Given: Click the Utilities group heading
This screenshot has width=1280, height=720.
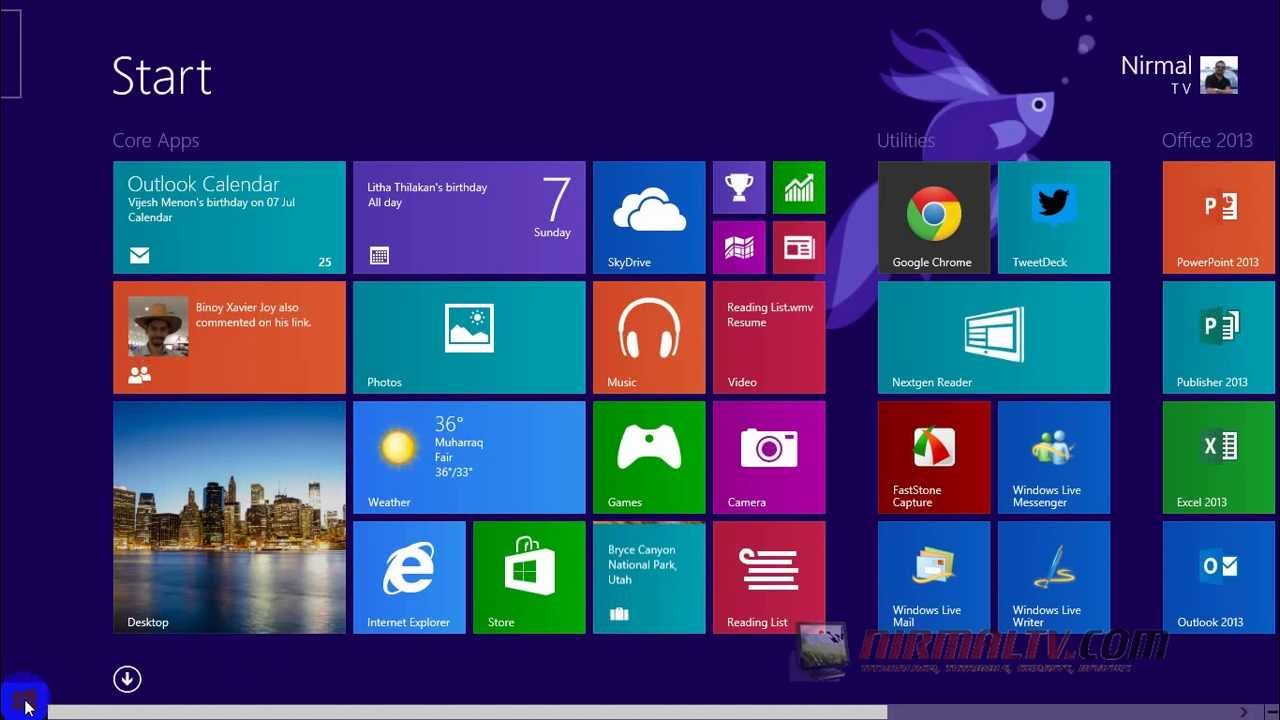Looking at the screenshot, I should (906, 141).
